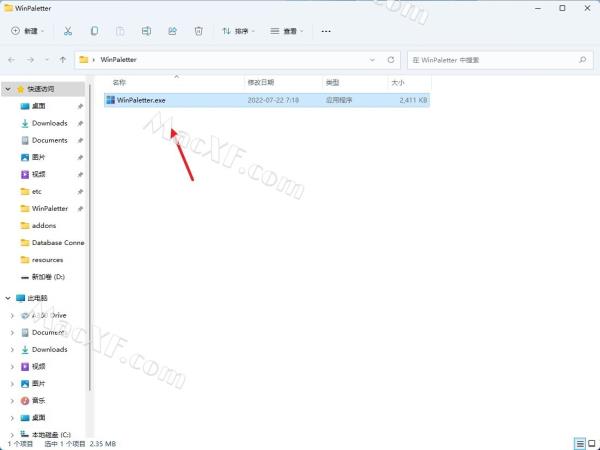Click the Date modified column header

(x=261, y=82)
